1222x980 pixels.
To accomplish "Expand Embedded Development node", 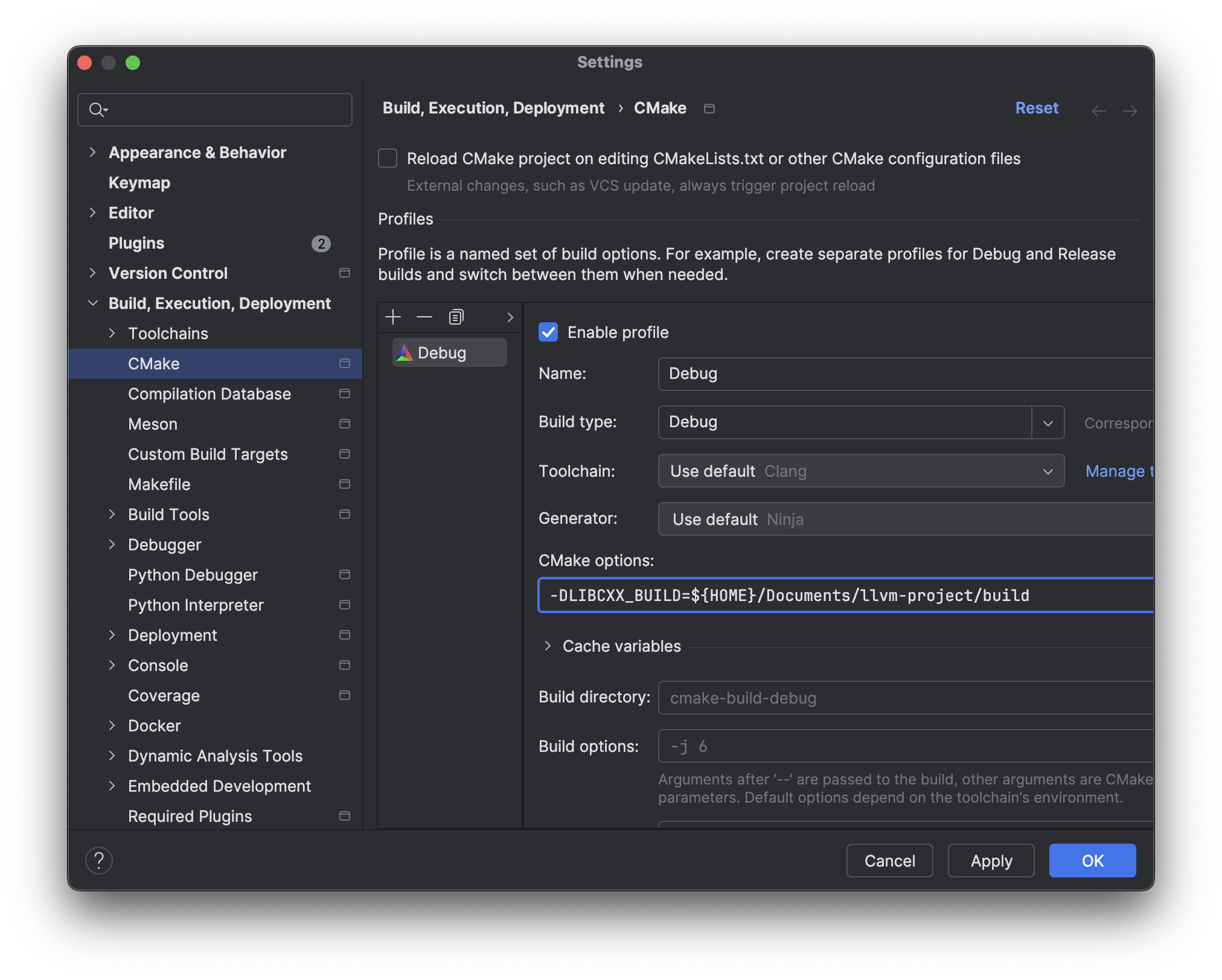I will point(112,786).
